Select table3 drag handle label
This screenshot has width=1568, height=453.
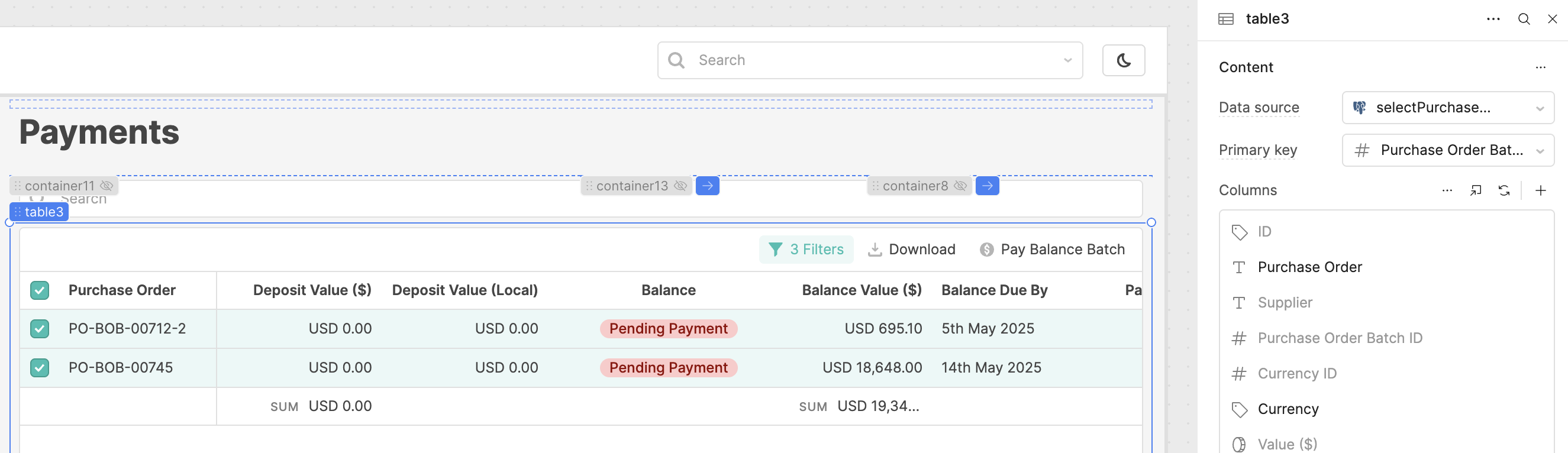pyautogui.click(x=39, y=212)
